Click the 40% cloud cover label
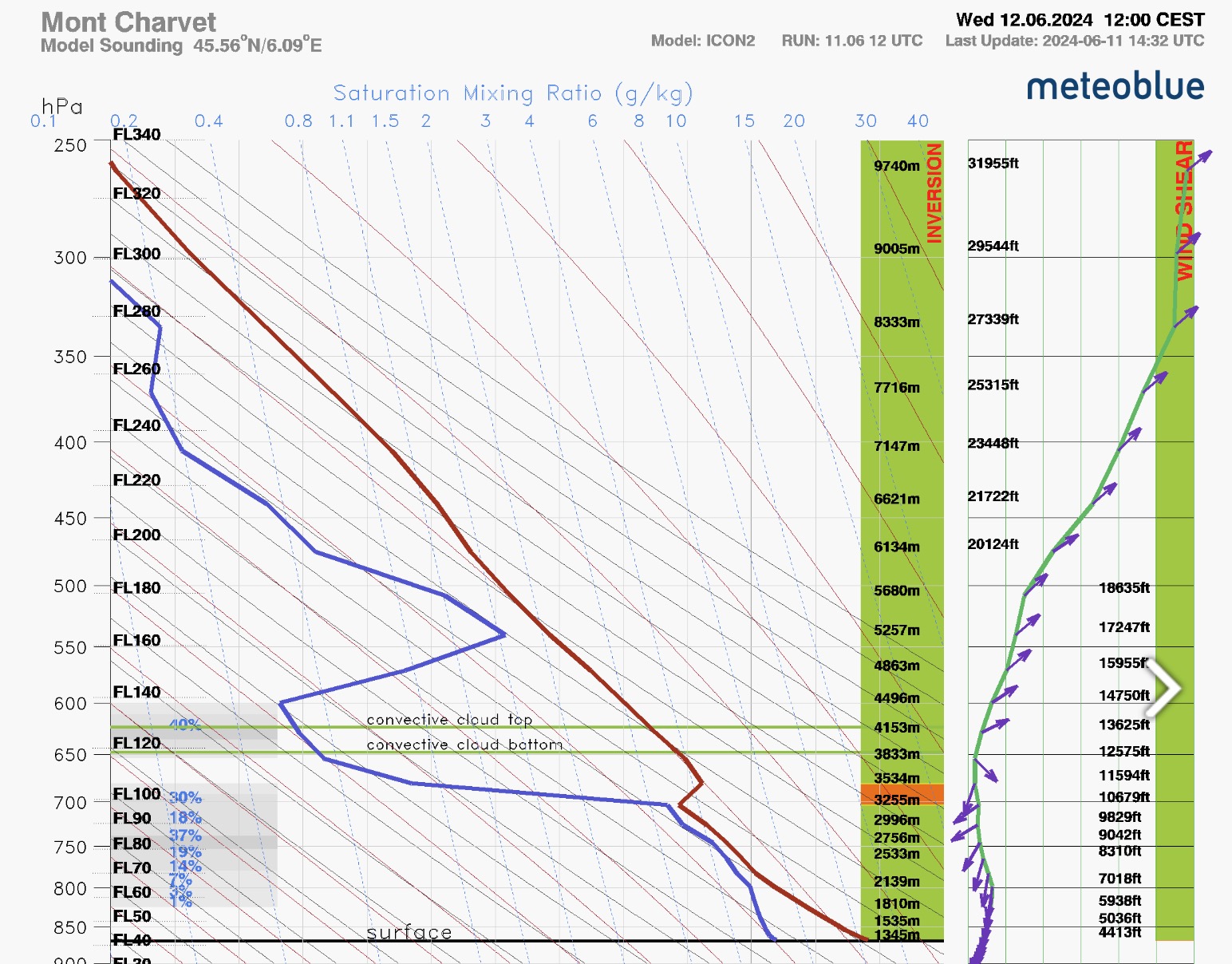Image resolution: width=1232 pixels, height=964 pixels. pos(185,725)
